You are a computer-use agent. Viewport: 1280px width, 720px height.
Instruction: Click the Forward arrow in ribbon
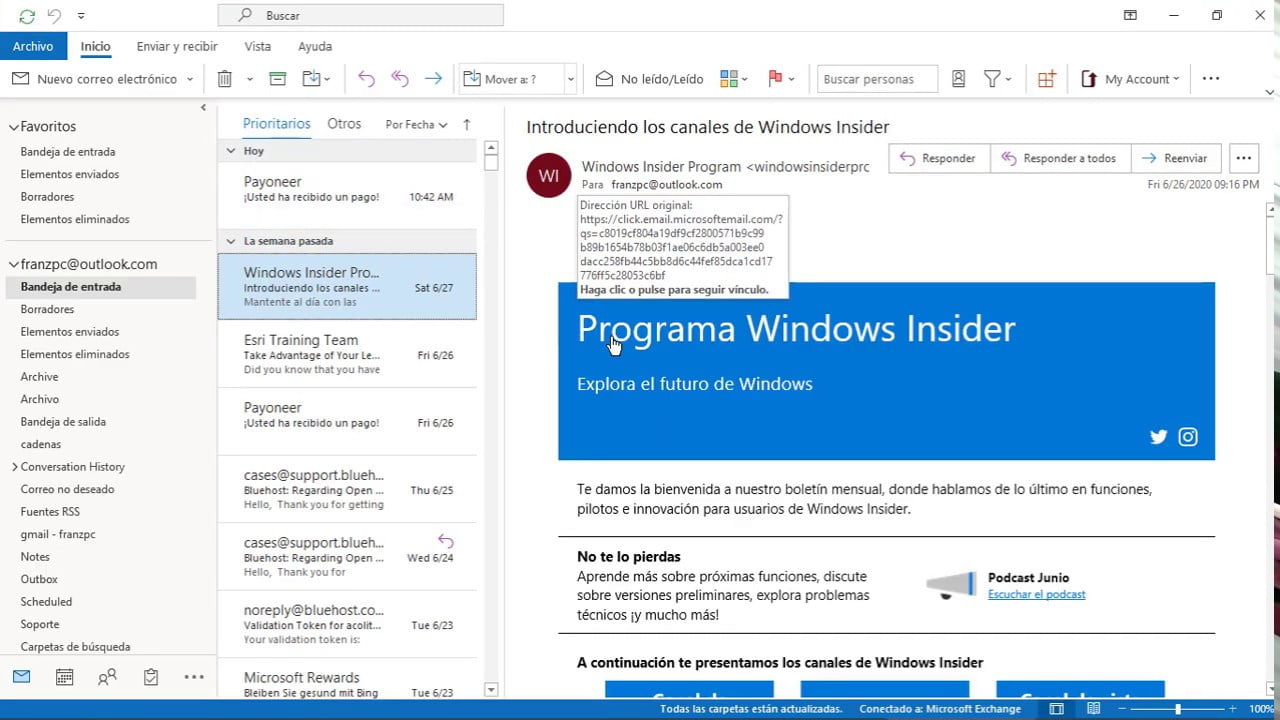pyautogui.click(x=433, y=79)
